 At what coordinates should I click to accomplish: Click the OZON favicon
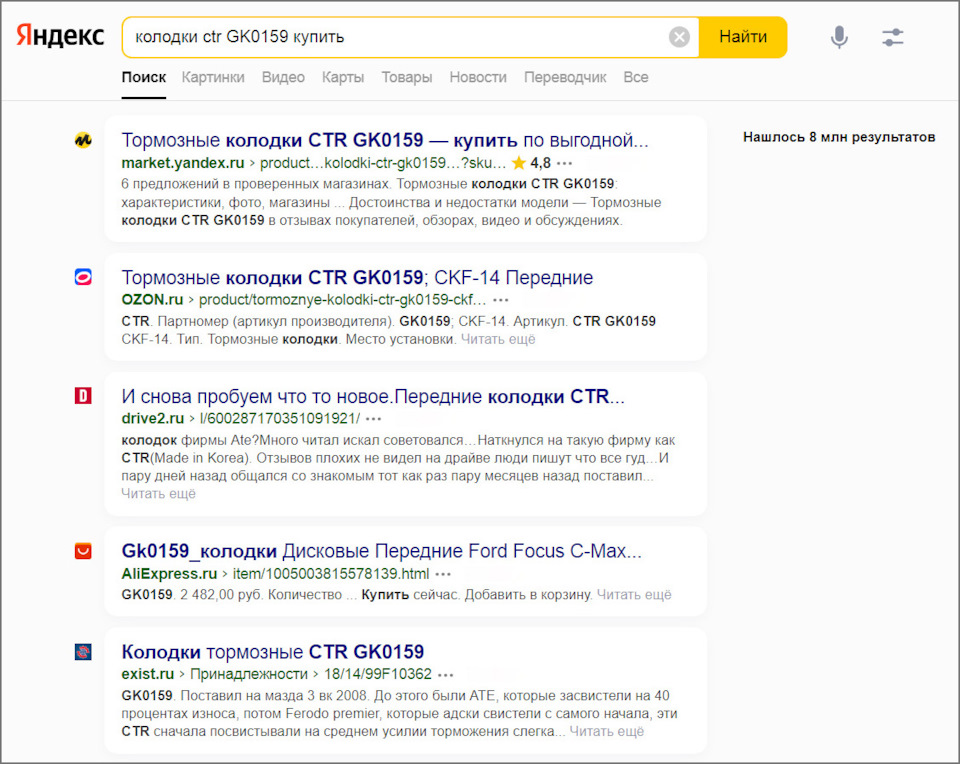(x=83, y=278)
